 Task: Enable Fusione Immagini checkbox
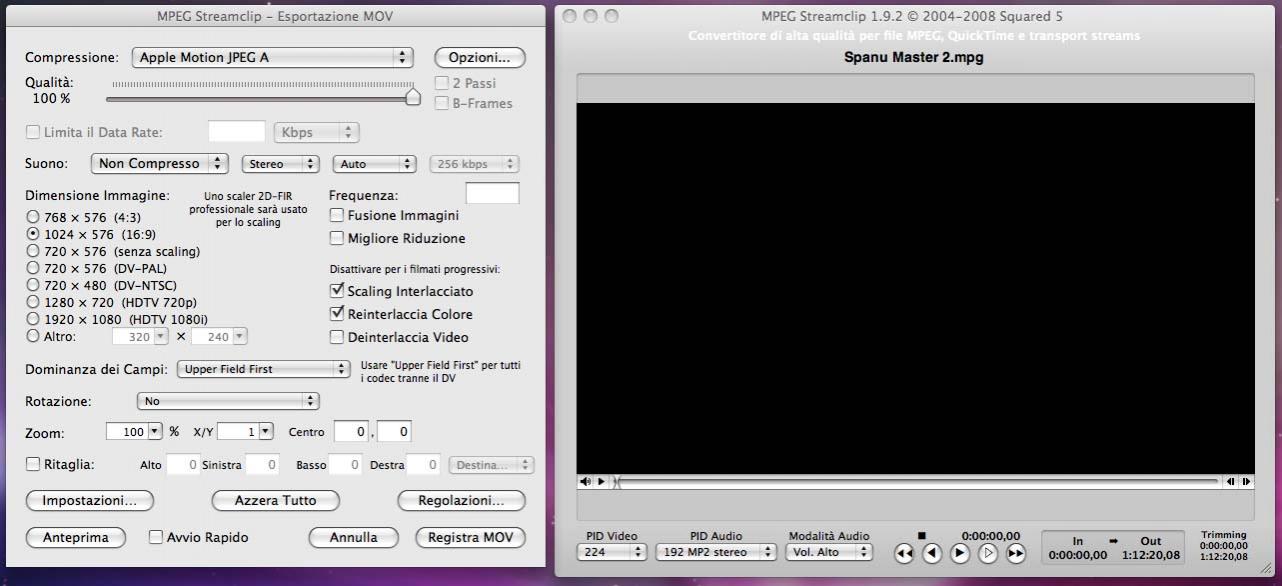[x=337, y=215]
